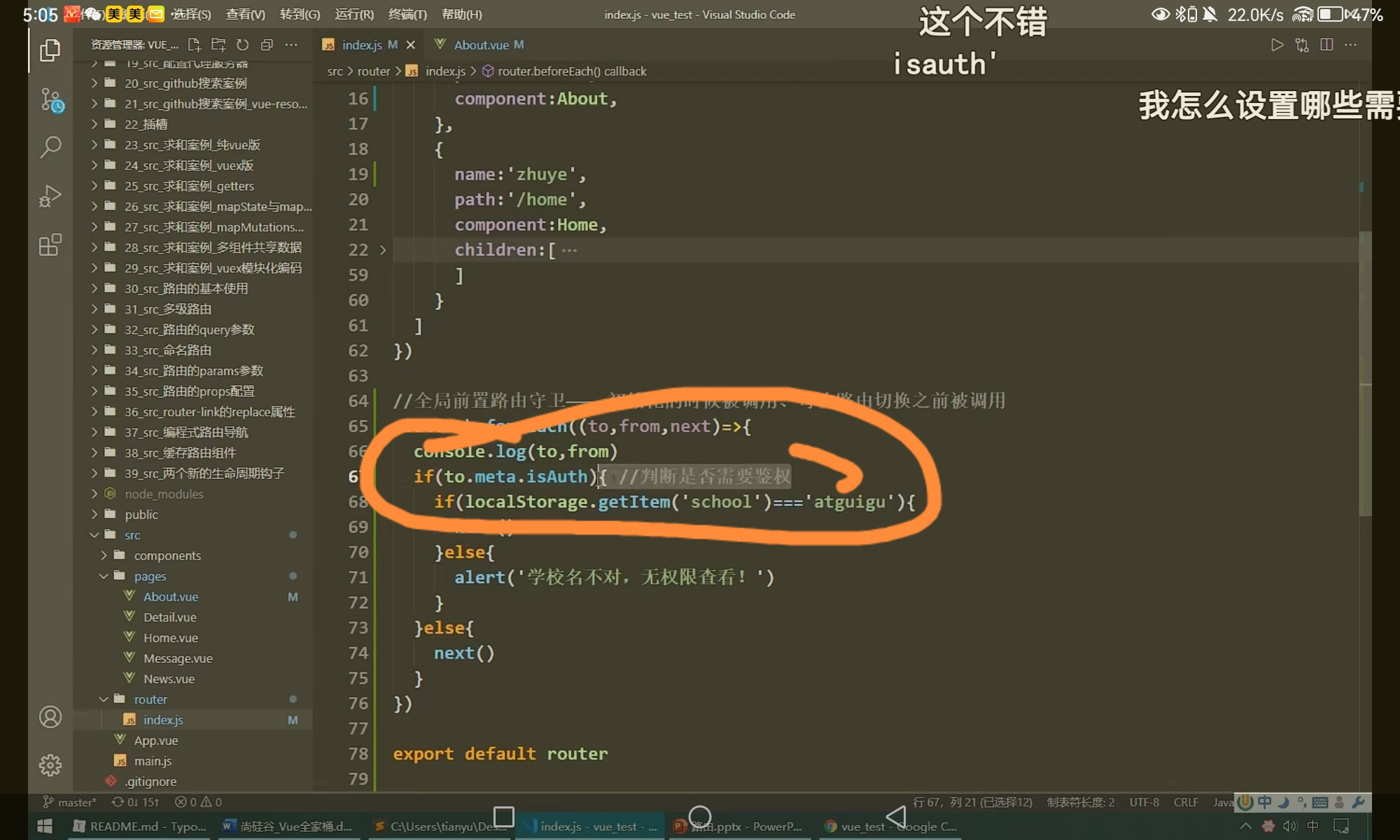The width and height of the screenshot is (1400, 840).
Task: Open Home.vue in the file tree
Action: coord(170,638)
